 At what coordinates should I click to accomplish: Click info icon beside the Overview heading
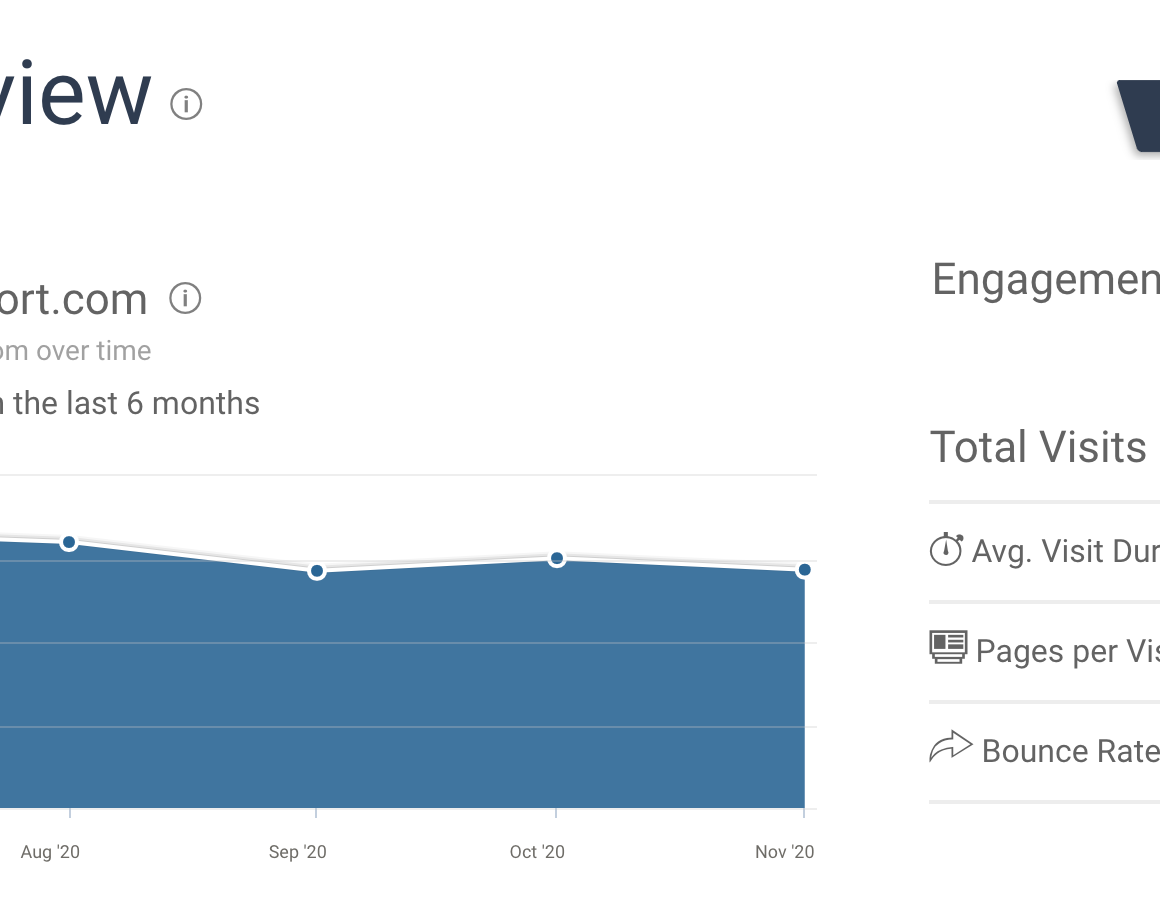click(x=186, y=104)
